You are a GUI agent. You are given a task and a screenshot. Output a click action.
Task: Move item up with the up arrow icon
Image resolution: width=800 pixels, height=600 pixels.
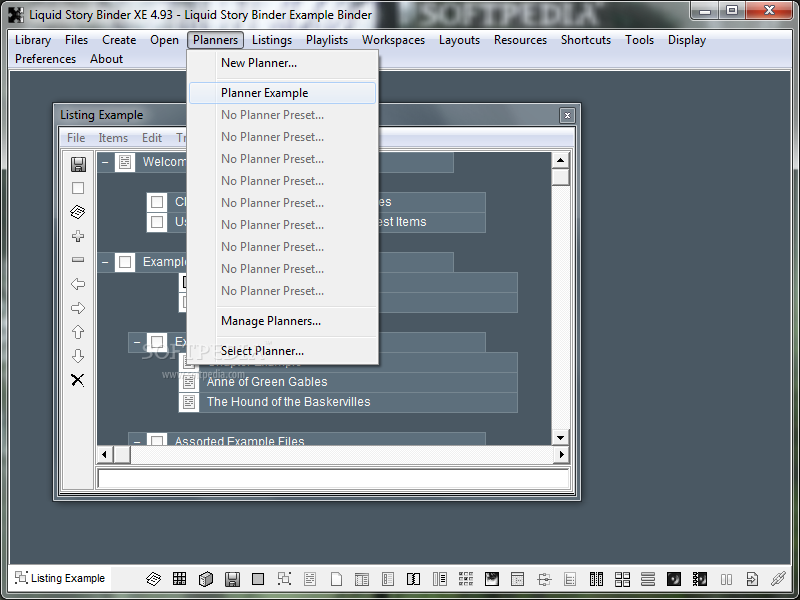coord(78,332)
